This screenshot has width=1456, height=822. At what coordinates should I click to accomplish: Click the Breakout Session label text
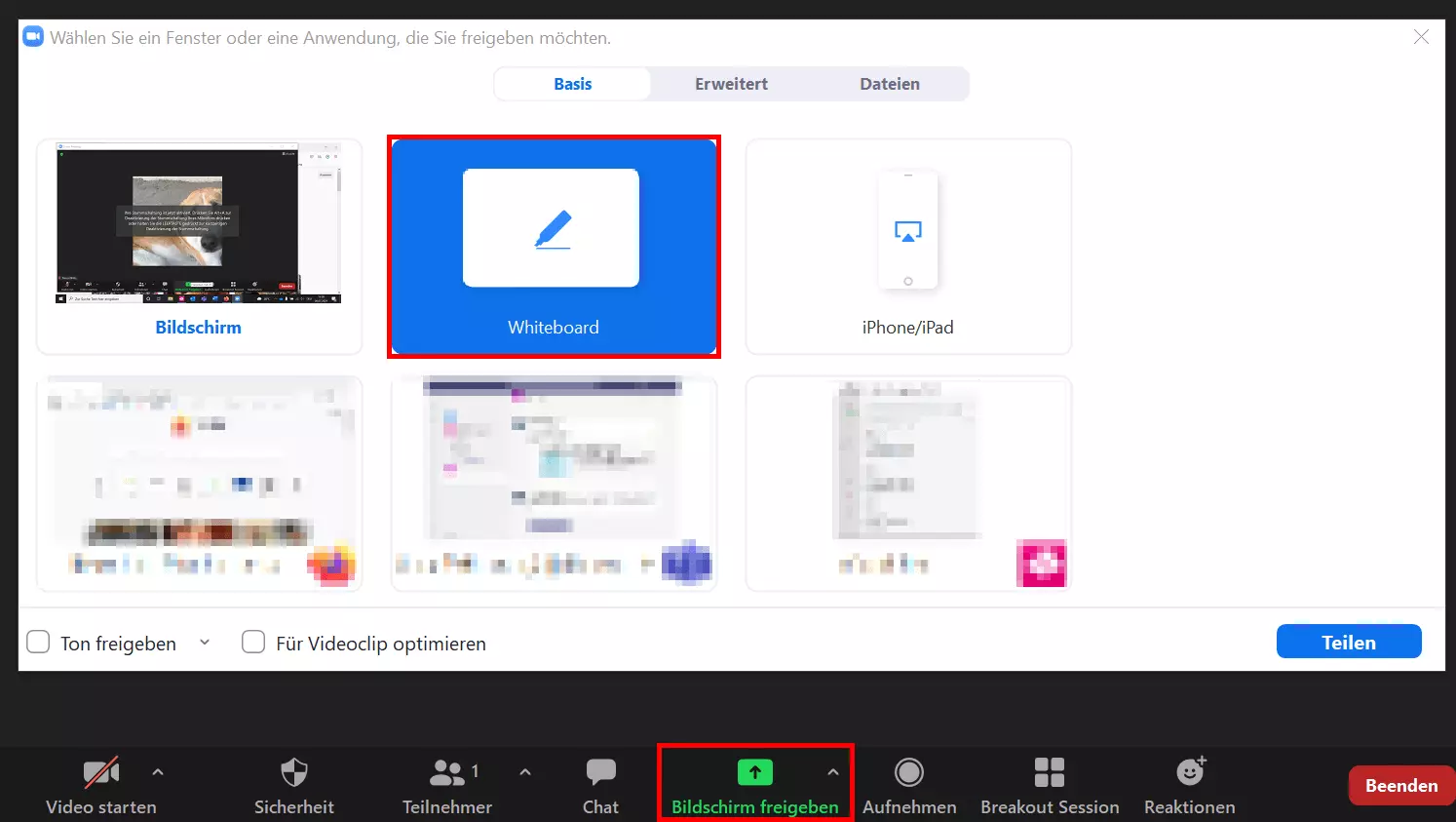pos(1050,807)
